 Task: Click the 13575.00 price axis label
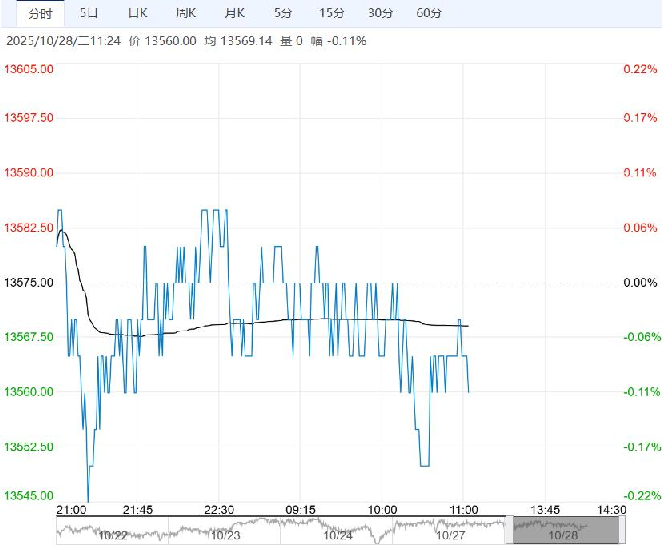pyautogui.click(x=29, y=283)
